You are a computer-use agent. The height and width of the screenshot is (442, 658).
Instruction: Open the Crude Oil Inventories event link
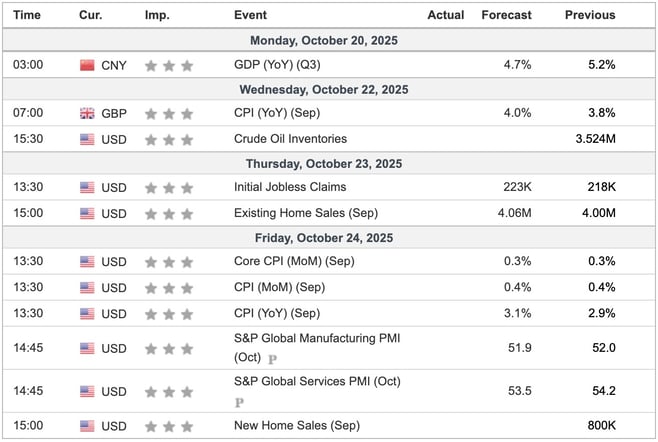[290, 139]
